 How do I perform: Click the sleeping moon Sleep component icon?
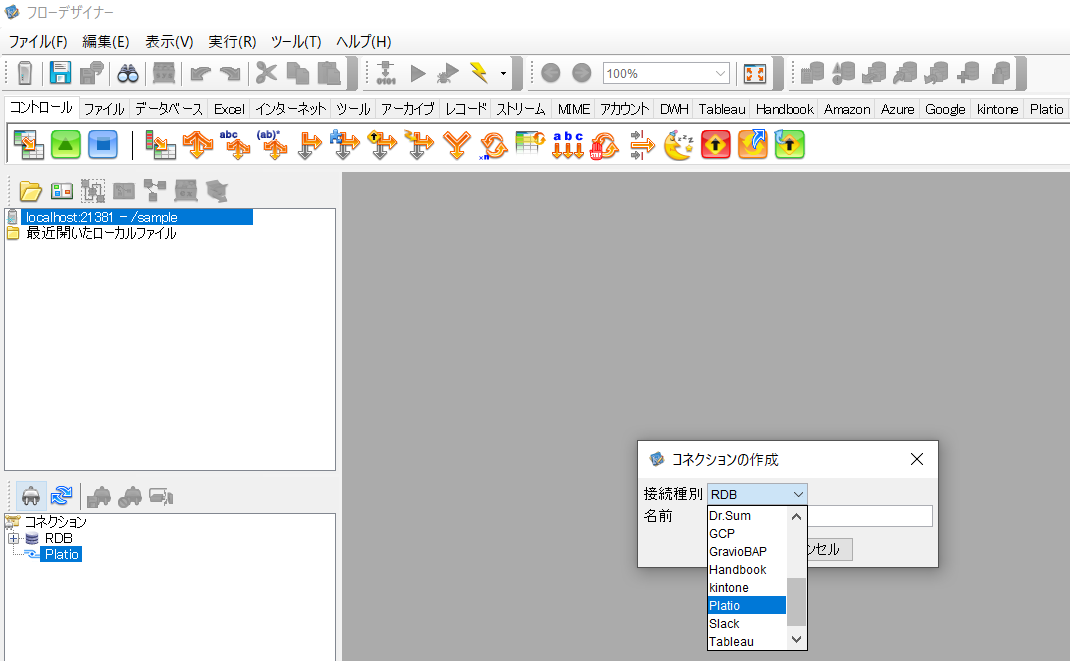point(678,145)
